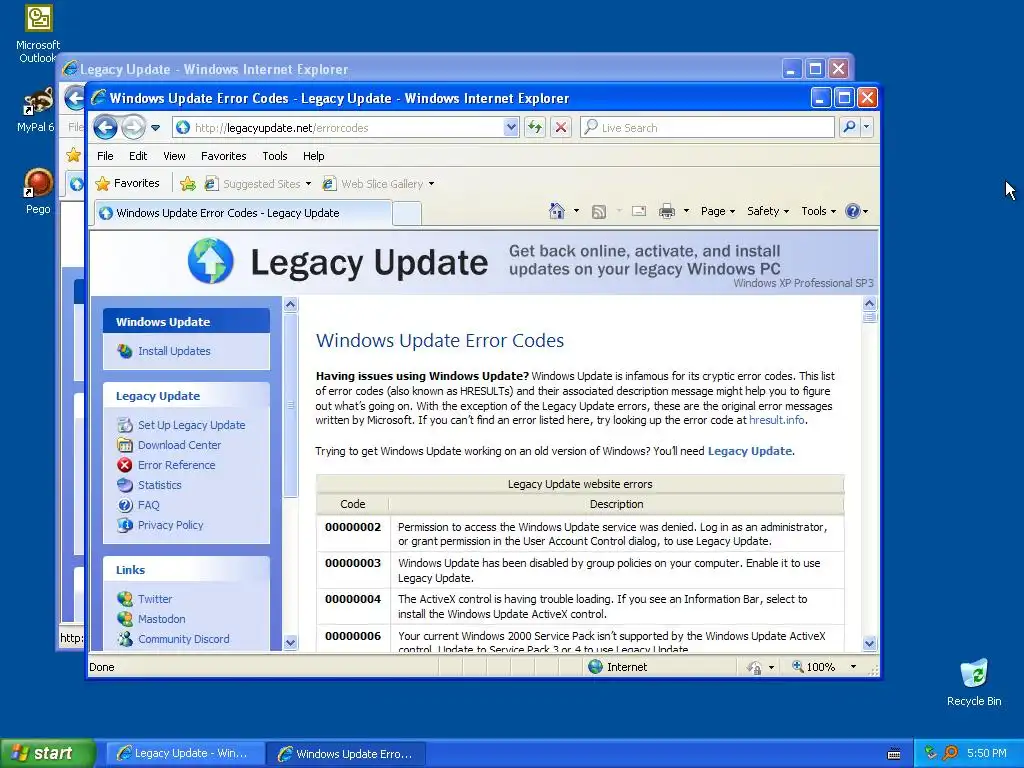
Task: Click main page scrollbar up arrow
Action: 869,303
